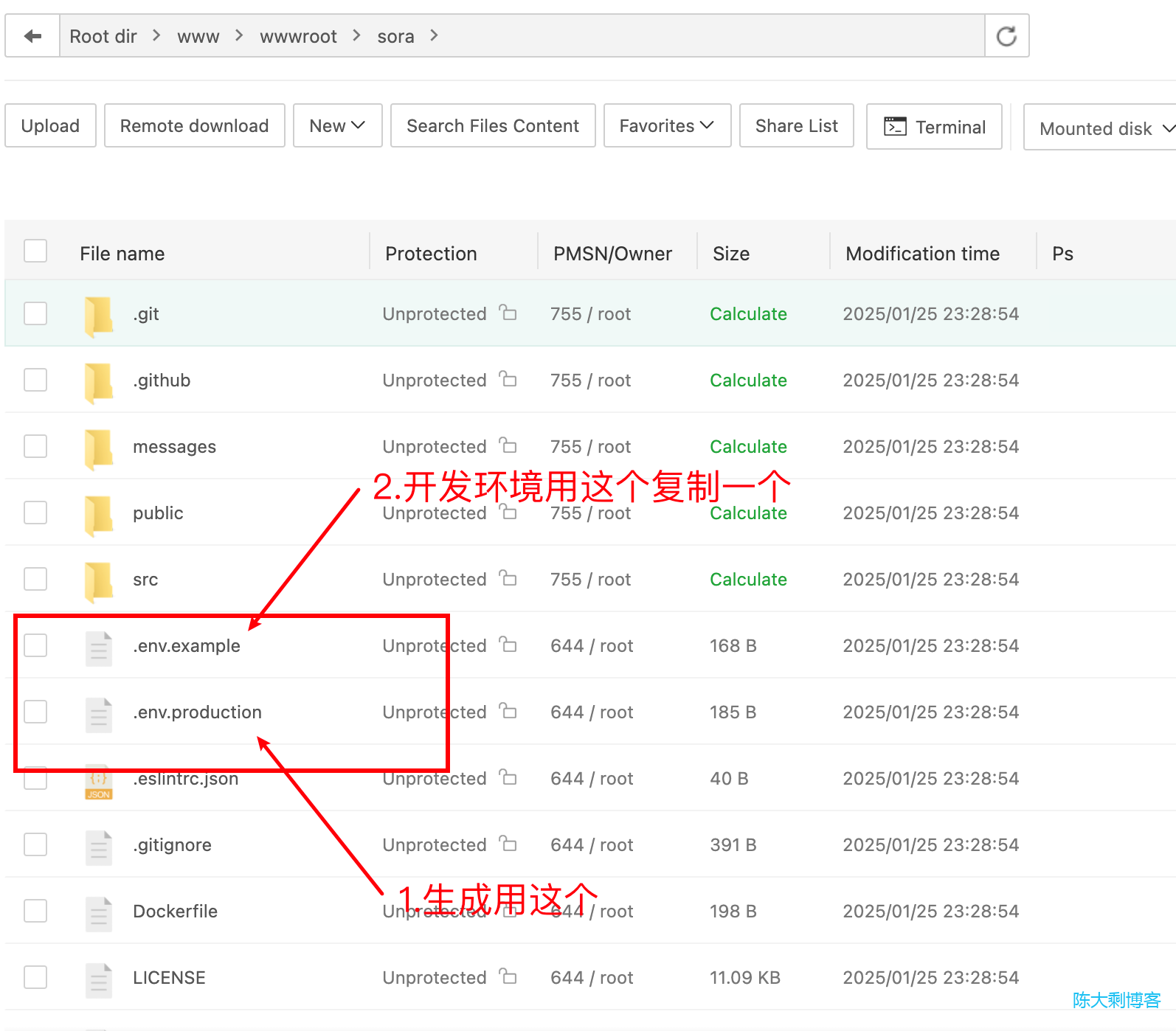1176x1031 pixels.
Task: Click the .eslintrc.json JSON file icon
Action: 99,782
